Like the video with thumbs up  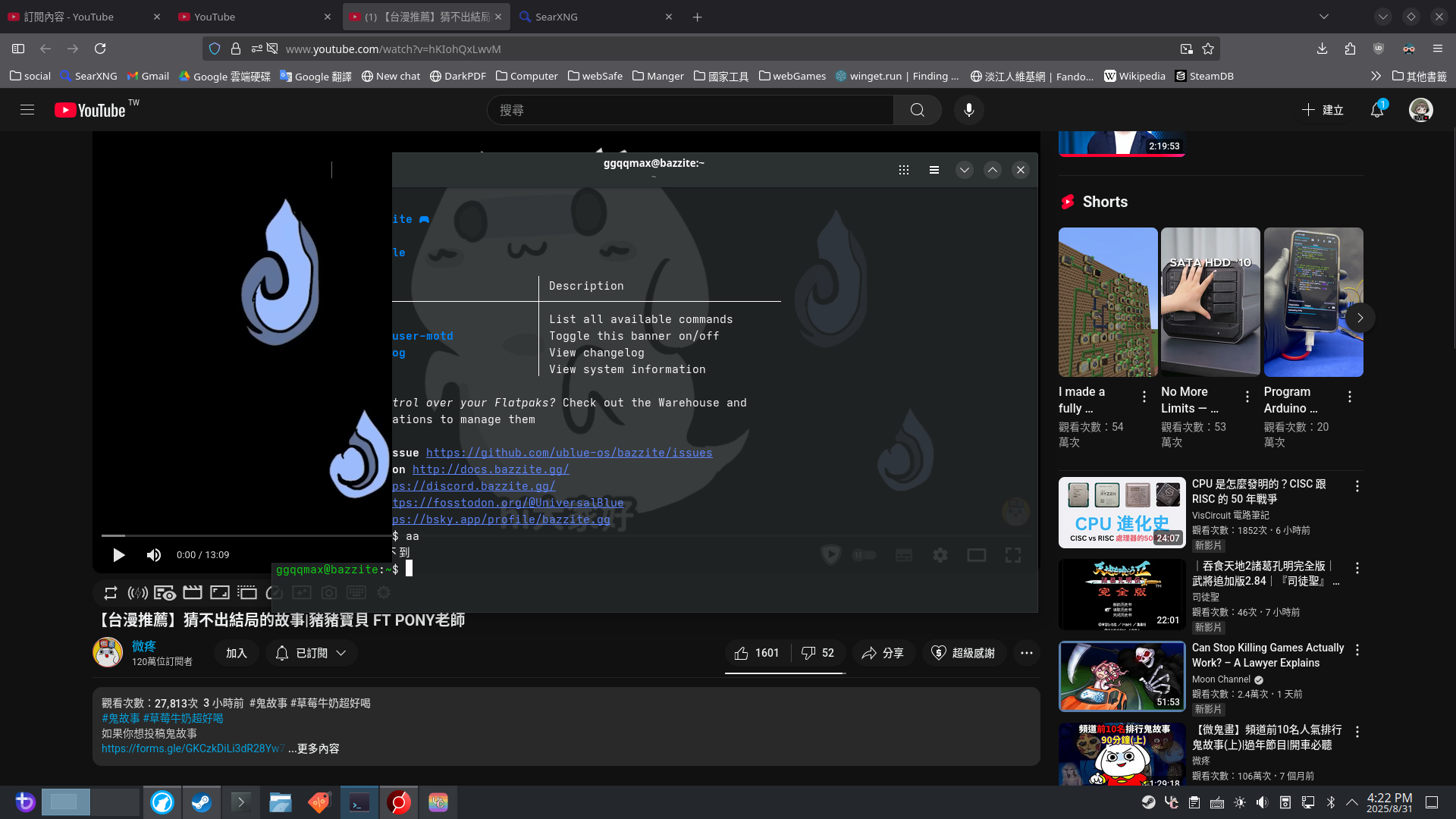click(757, 653)
